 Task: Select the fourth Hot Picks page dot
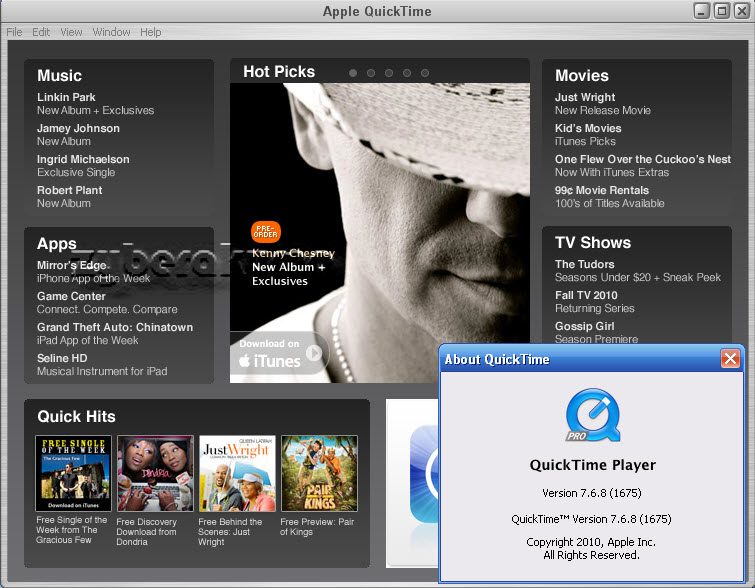[x=407, y=73]
